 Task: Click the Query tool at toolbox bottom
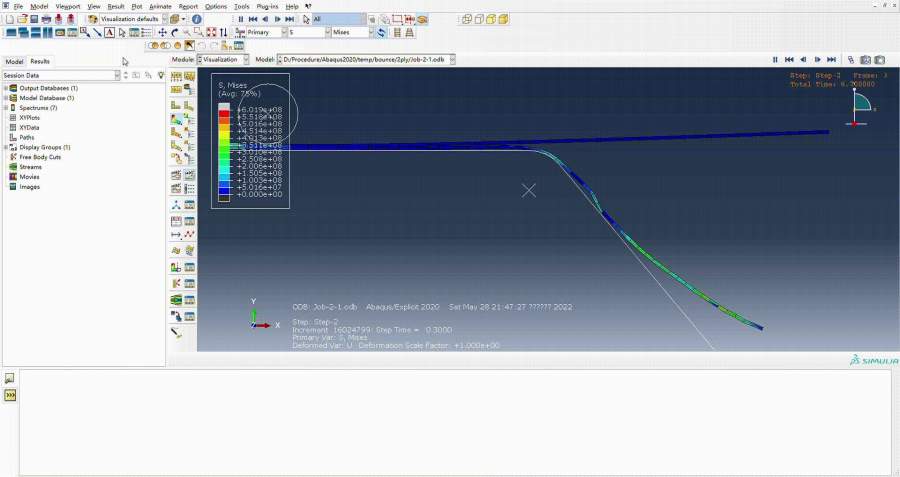click(177, 333)
